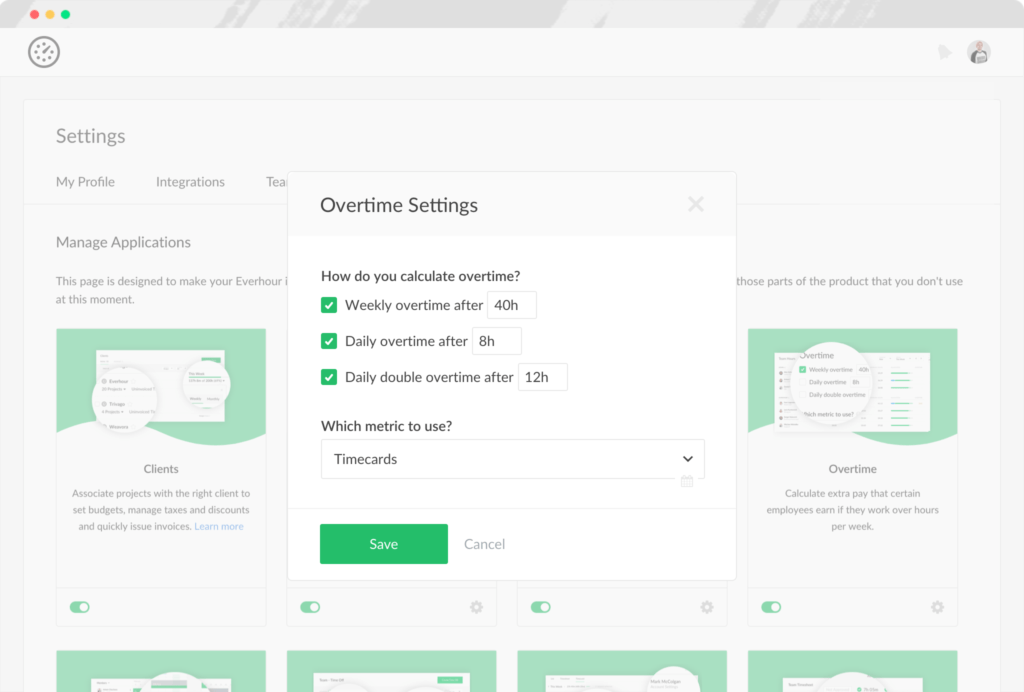Screen dimensions: 1024x692
Task: Click the Everhour clock logo icon
Action: coord(44,52)
